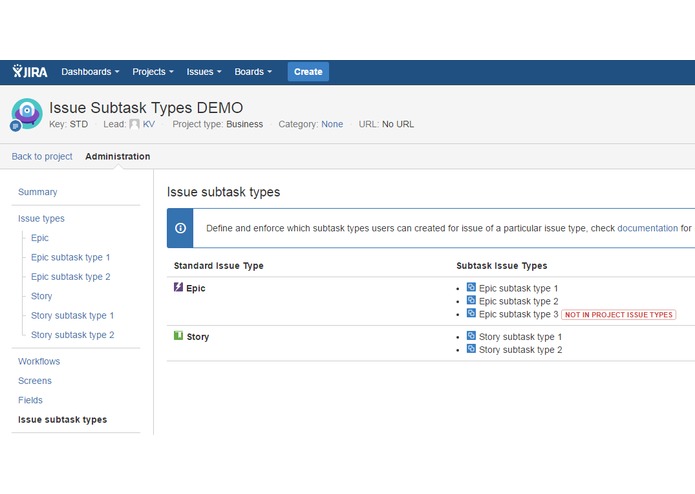Viewport: 695px width, 494px height.
Task: Click the Standard Issue Type column header
Action: [x=219, y=266]
